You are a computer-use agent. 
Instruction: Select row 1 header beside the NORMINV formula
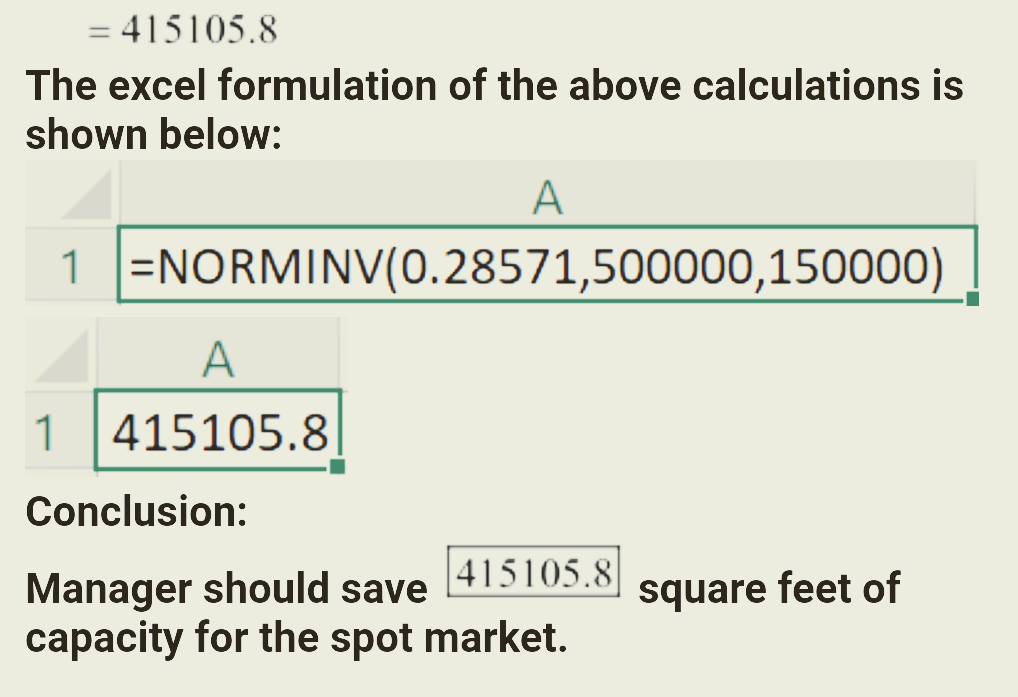point(70,266)
